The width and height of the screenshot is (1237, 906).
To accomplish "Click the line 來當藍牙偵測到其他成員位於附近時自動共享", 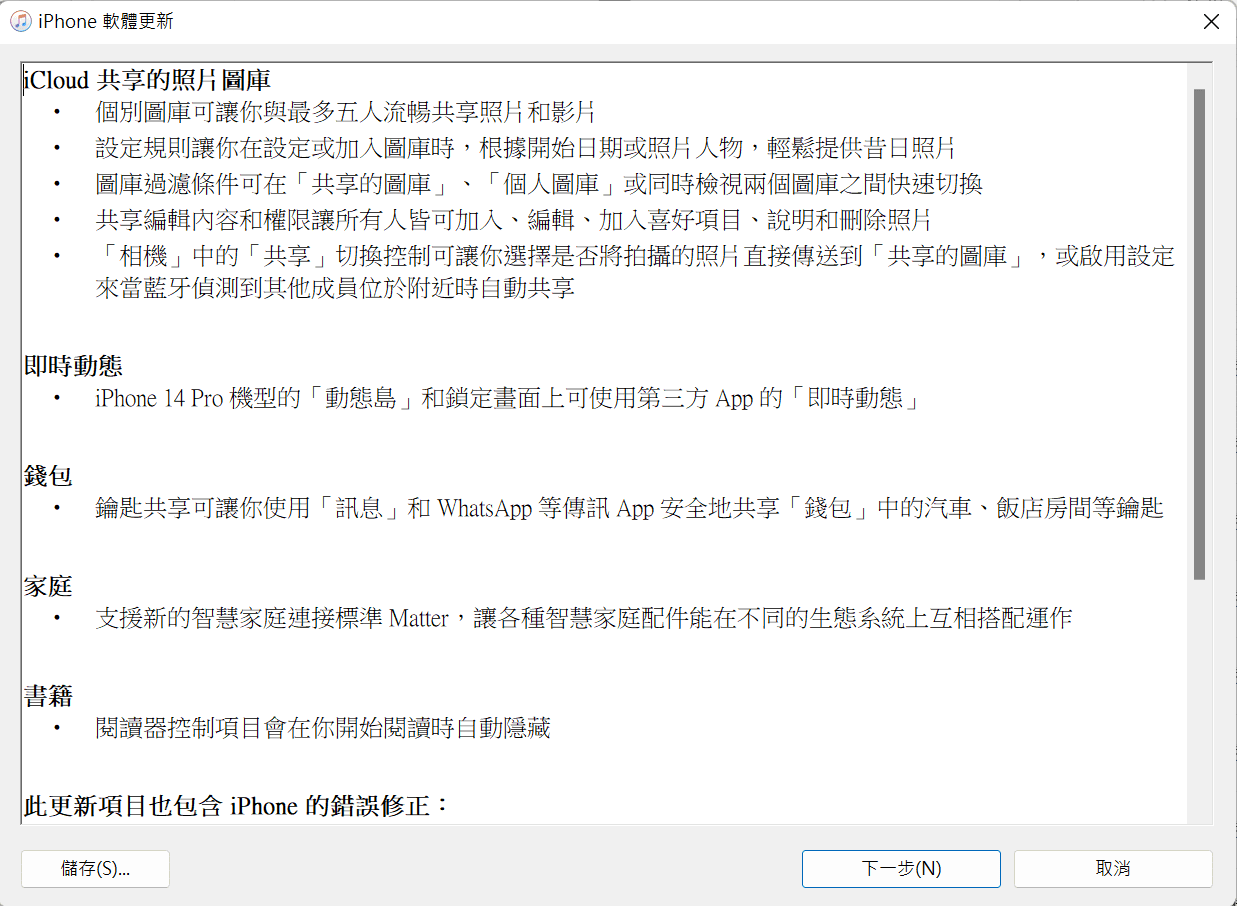I will click(335, 290).
